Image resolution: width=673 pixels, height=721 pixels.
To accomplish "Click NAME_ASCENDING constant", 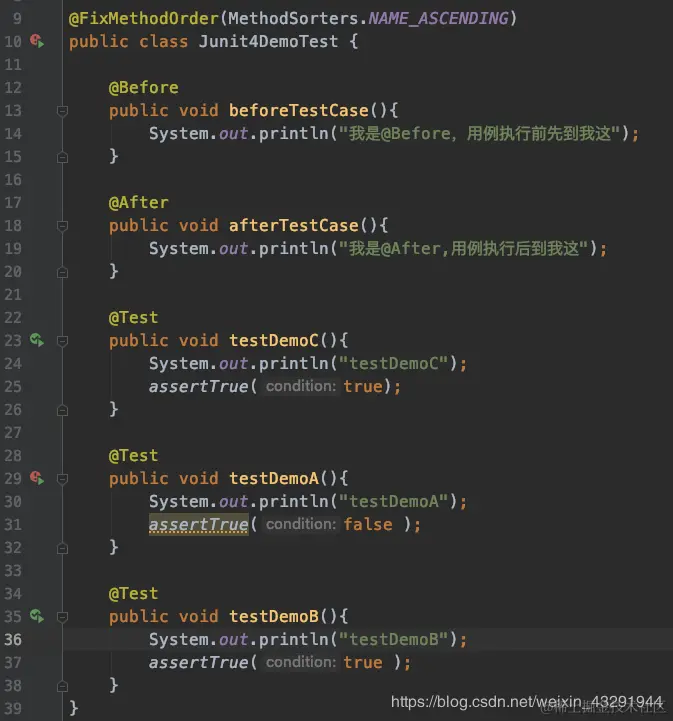I will [x=439, y=18].
